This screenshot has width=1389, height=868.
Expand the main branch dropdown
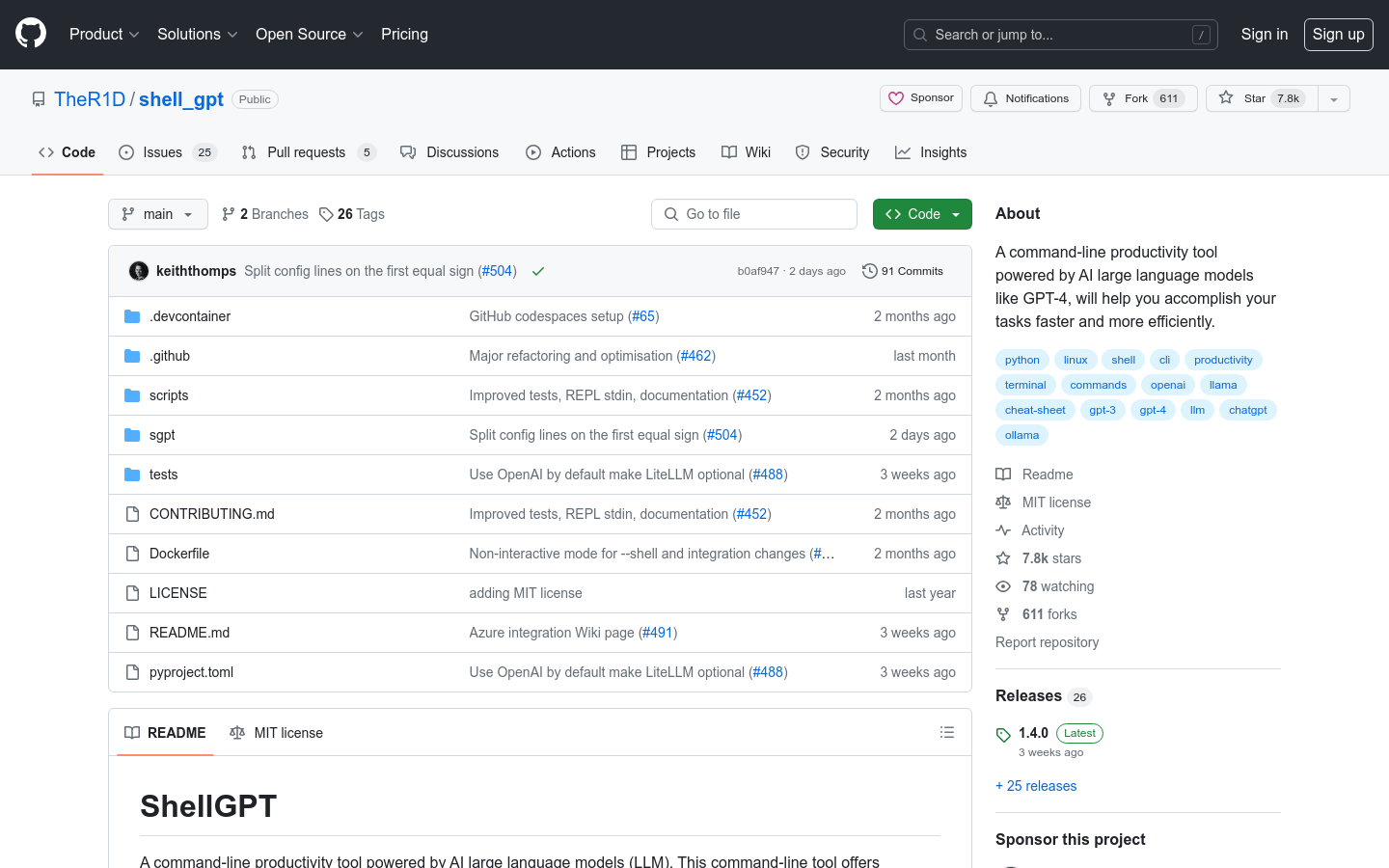click(158, 214)
